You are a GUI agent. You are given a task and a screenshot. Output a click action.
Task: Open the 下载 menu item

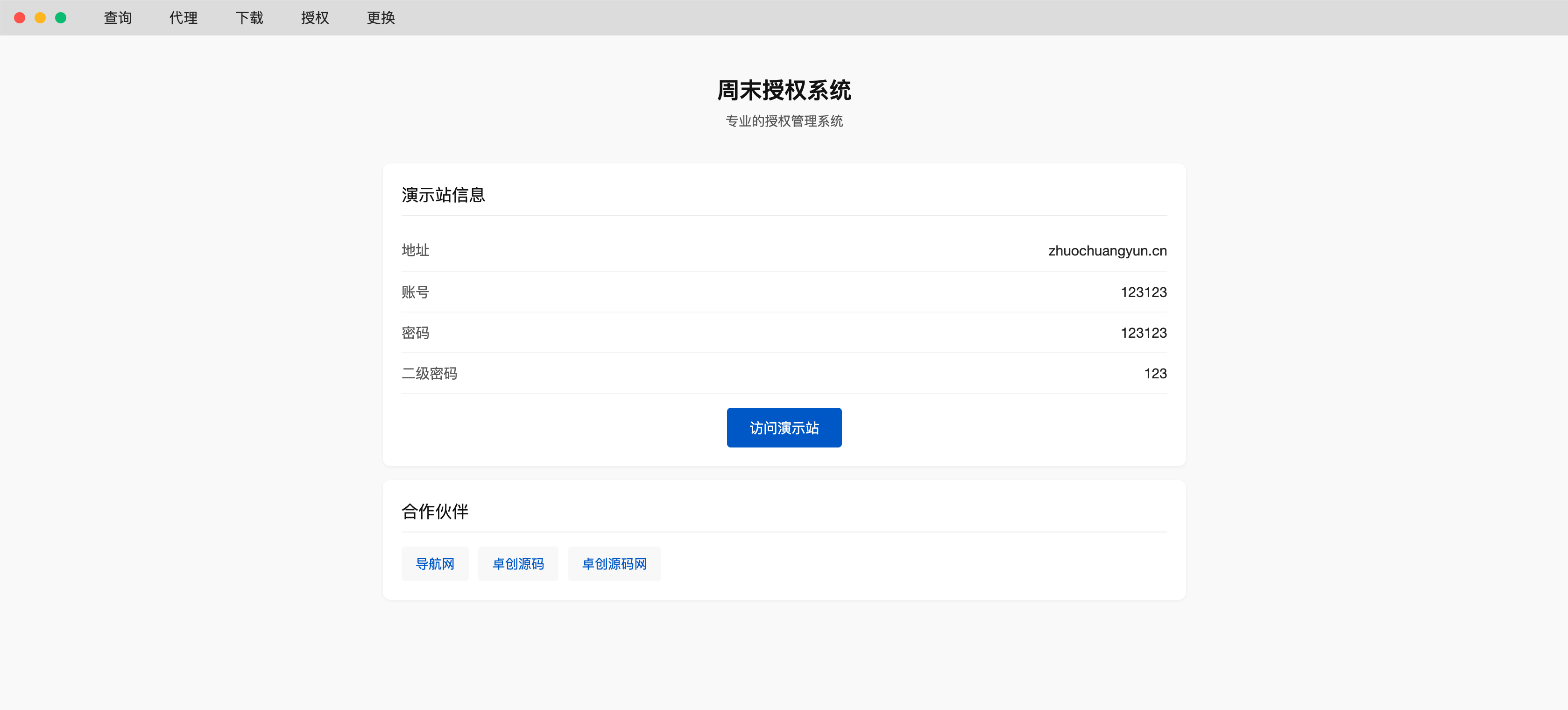pos(249,18)
